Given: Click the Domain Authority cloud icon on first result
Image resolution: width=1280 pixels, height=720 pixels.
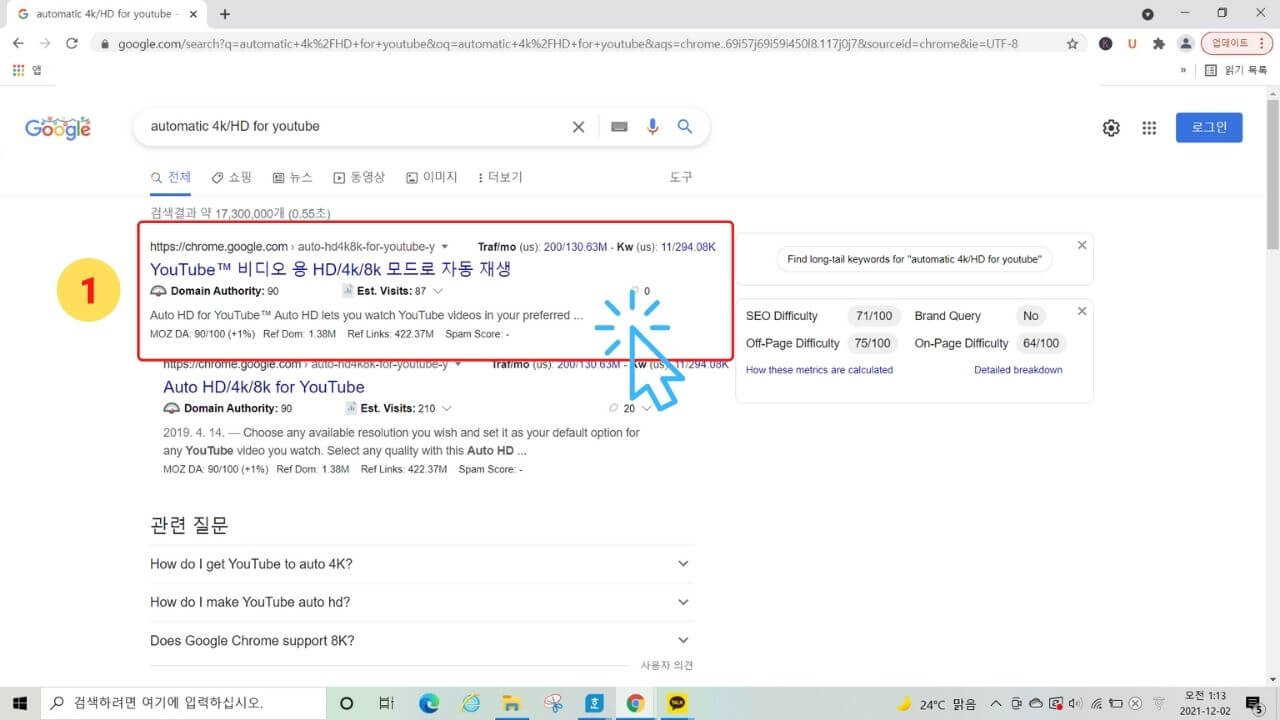Looking at the screenshot, I should click(157, 290).
